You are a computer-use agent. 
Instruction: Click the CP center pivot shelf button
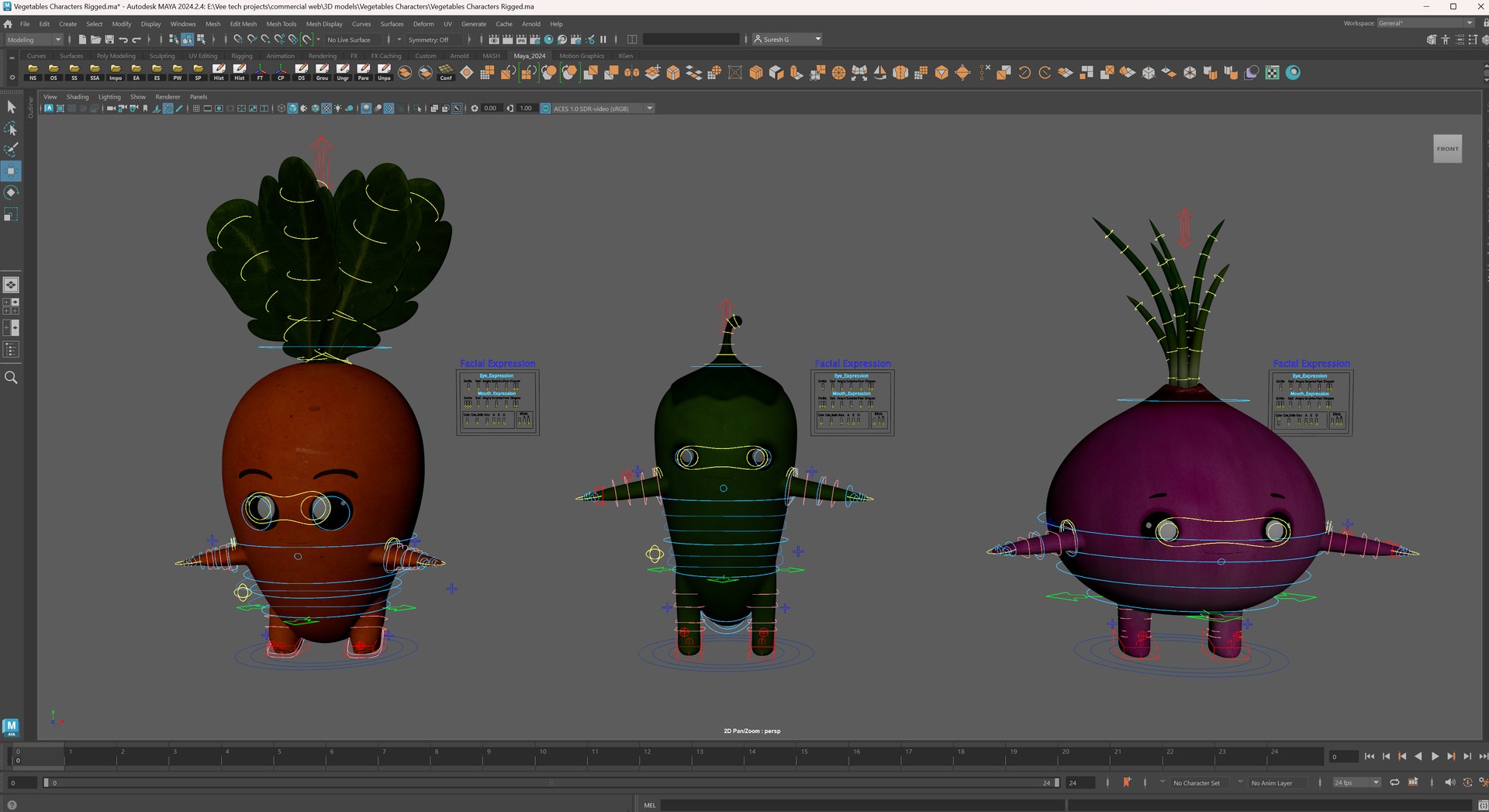(x=281, y=72)
